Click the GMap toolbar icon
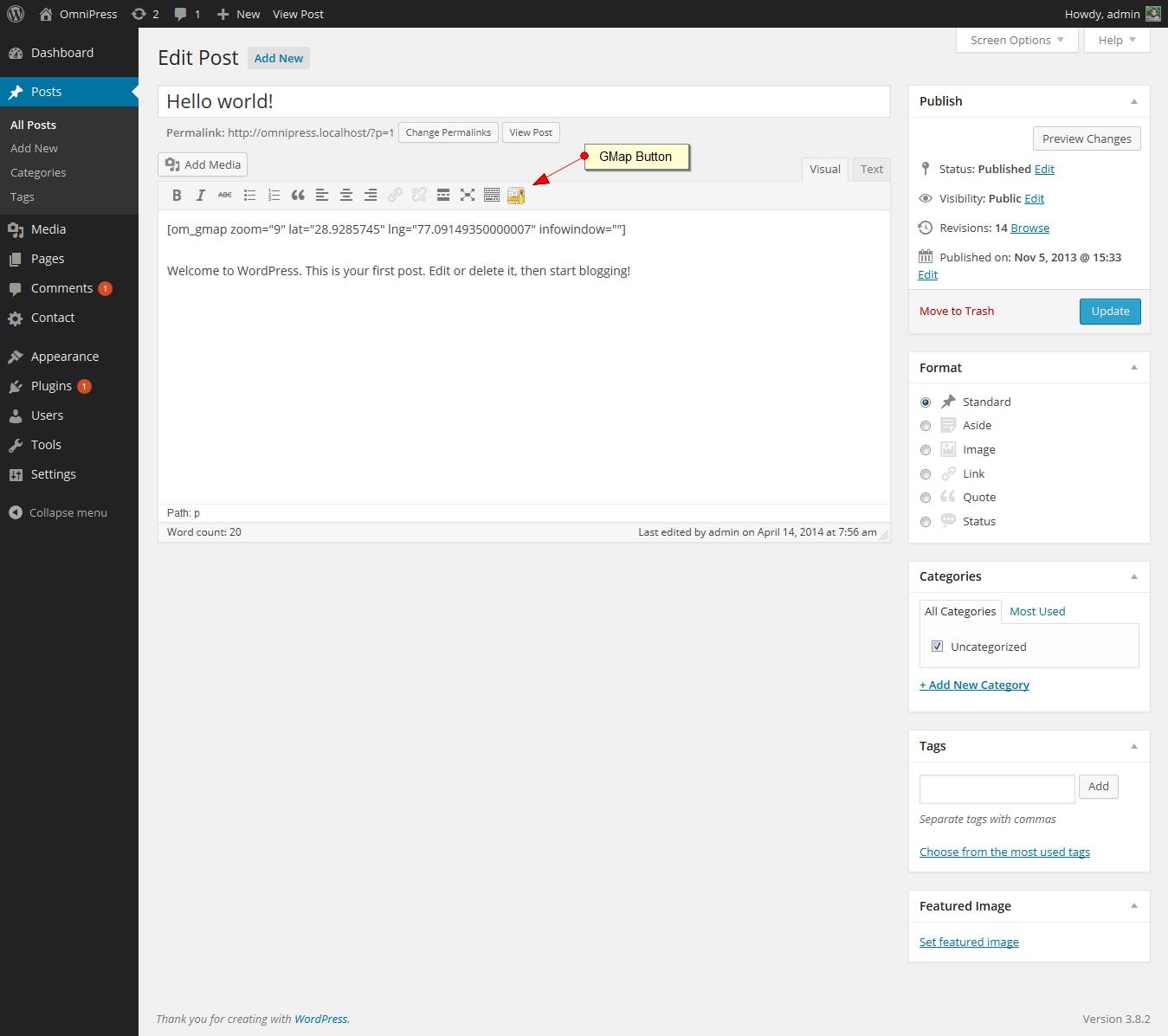Image resolution: width=1168 pixels, height=1036 pixels. point(516,196)
